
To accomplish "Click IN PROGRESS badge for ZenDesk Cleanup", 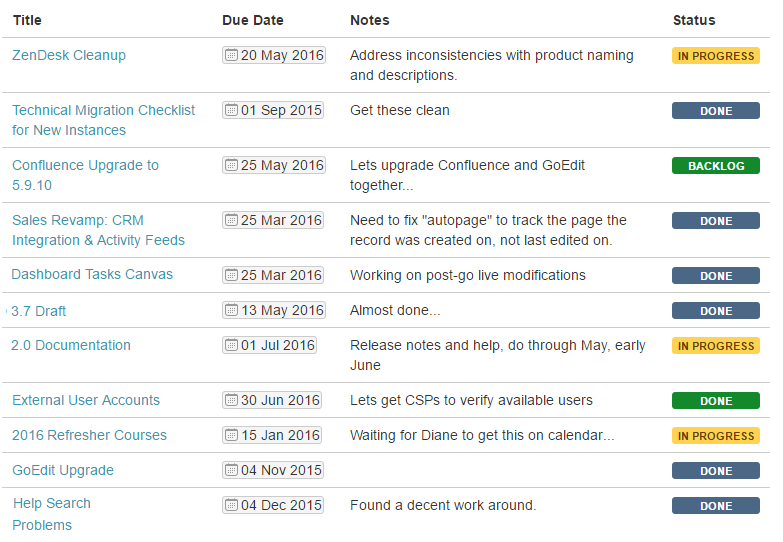I will click(x=716, y=56).
